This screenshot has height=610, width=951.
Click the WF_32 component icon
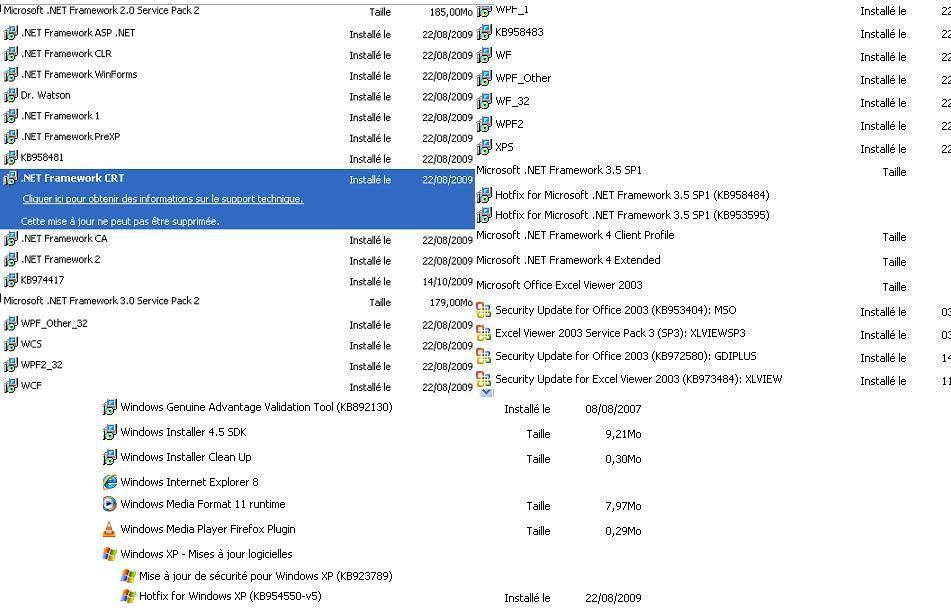[x=484, y=102]
